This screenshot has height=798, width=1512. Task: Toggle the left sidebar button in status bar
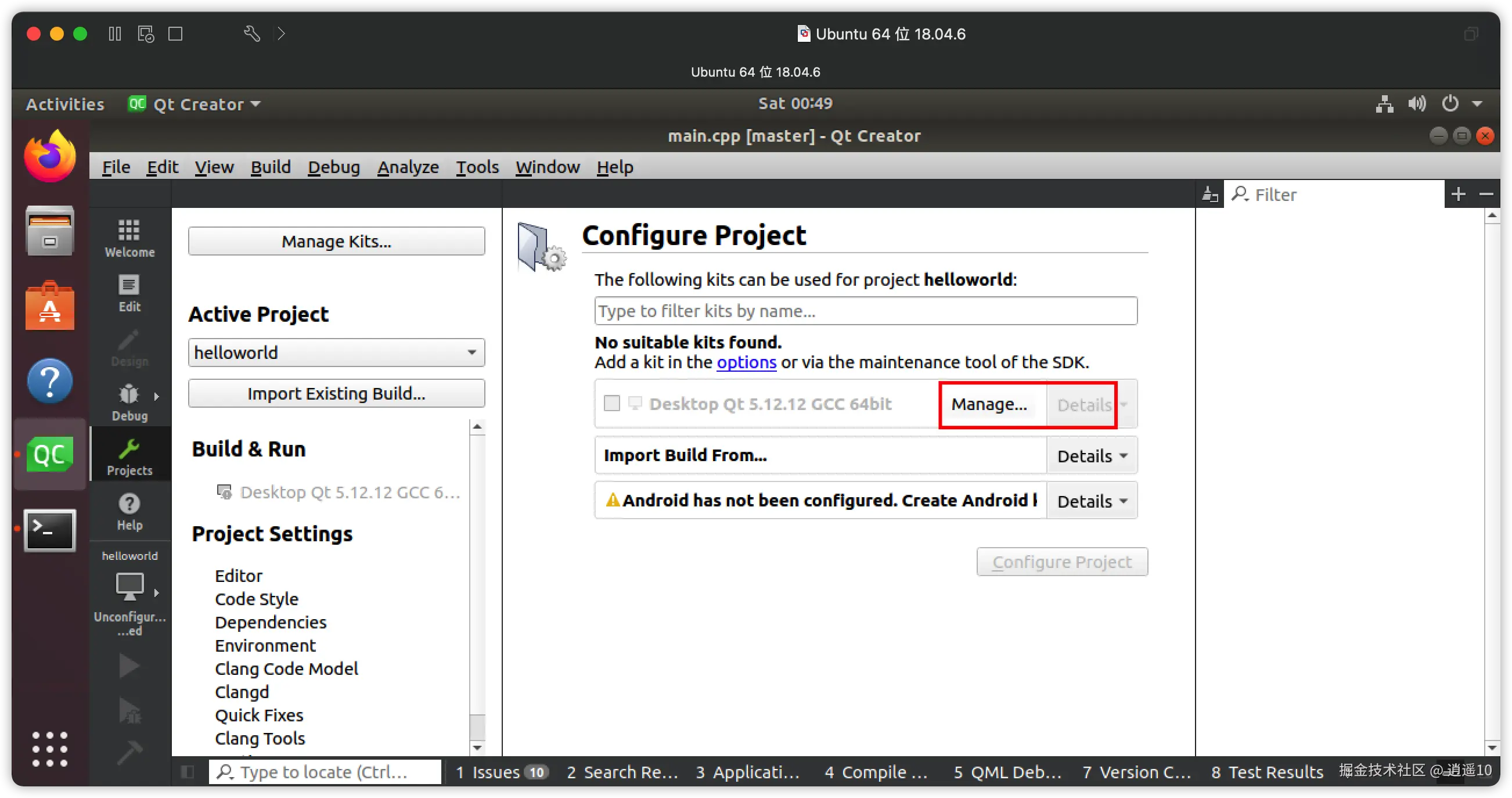tap(188, 772)
